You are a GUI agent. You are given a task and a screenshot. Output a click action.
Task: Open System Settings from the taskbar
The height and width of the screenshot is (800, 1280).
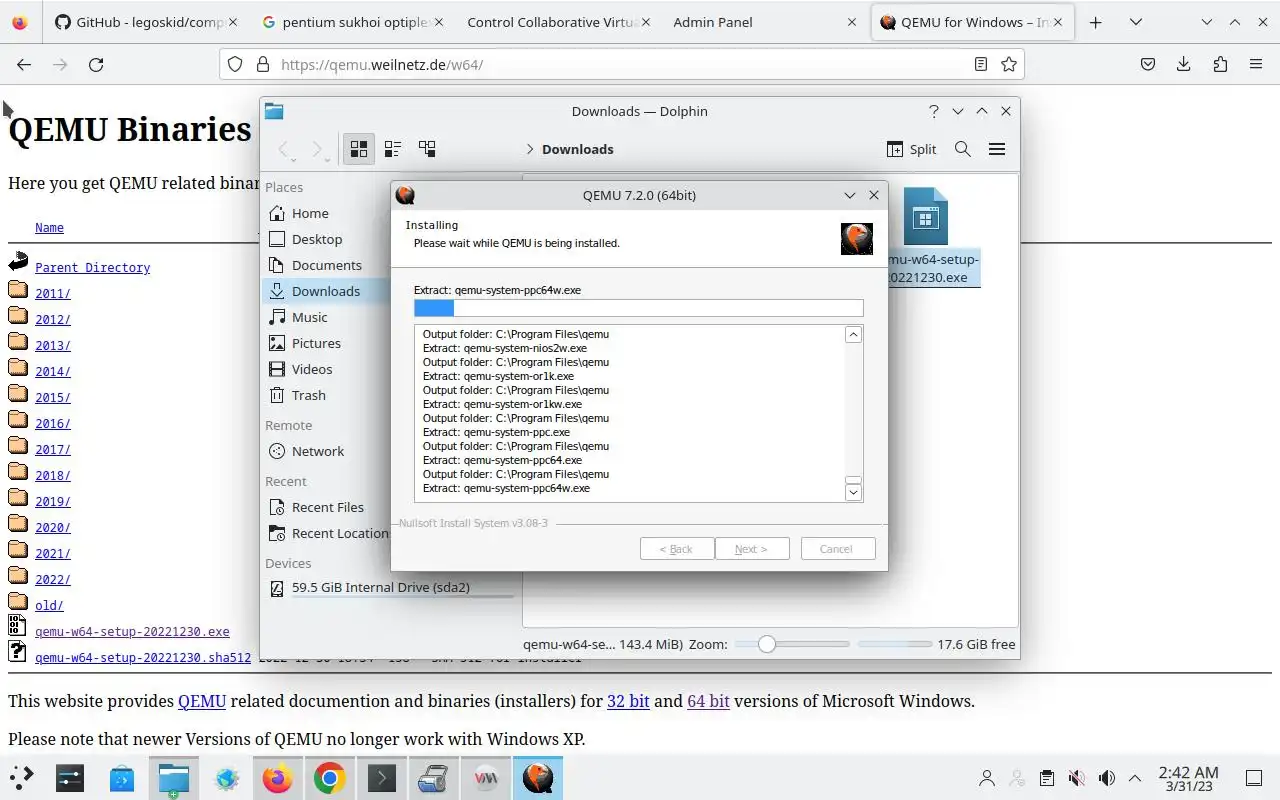pos(70,778)
